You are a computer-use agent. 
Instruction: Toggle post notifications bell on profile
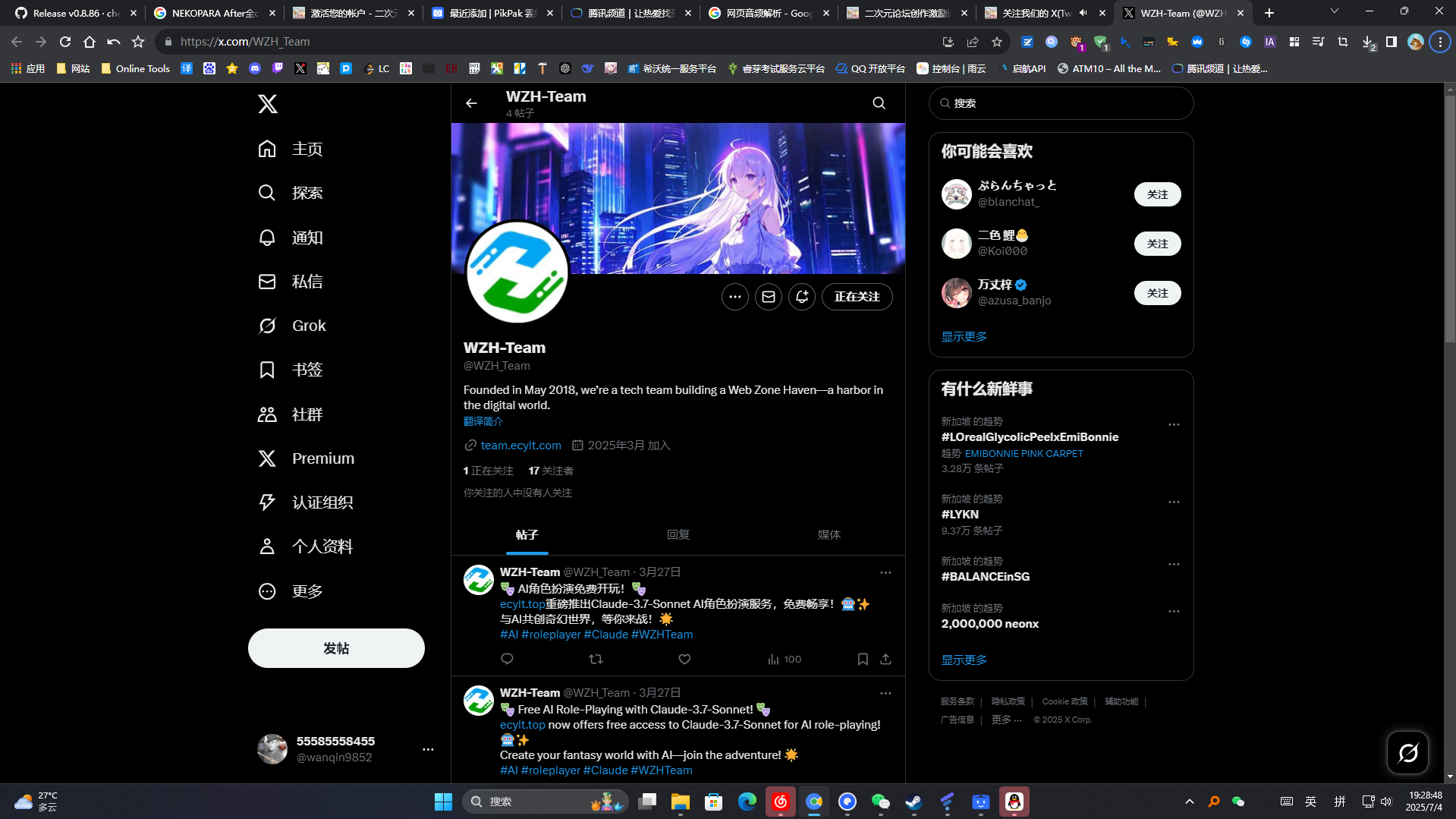point(802,297)
